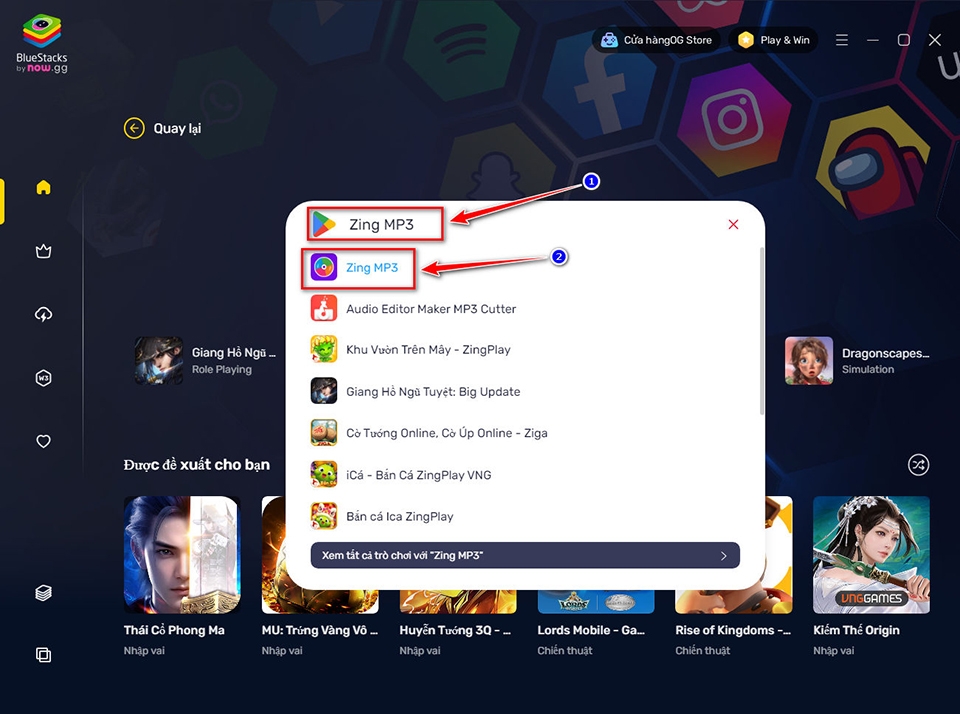Viewport: 960px width, 714px height.
Task: Open Giang Hồ Ngũ Role Playing thumbnail
Action: point(159,361)
